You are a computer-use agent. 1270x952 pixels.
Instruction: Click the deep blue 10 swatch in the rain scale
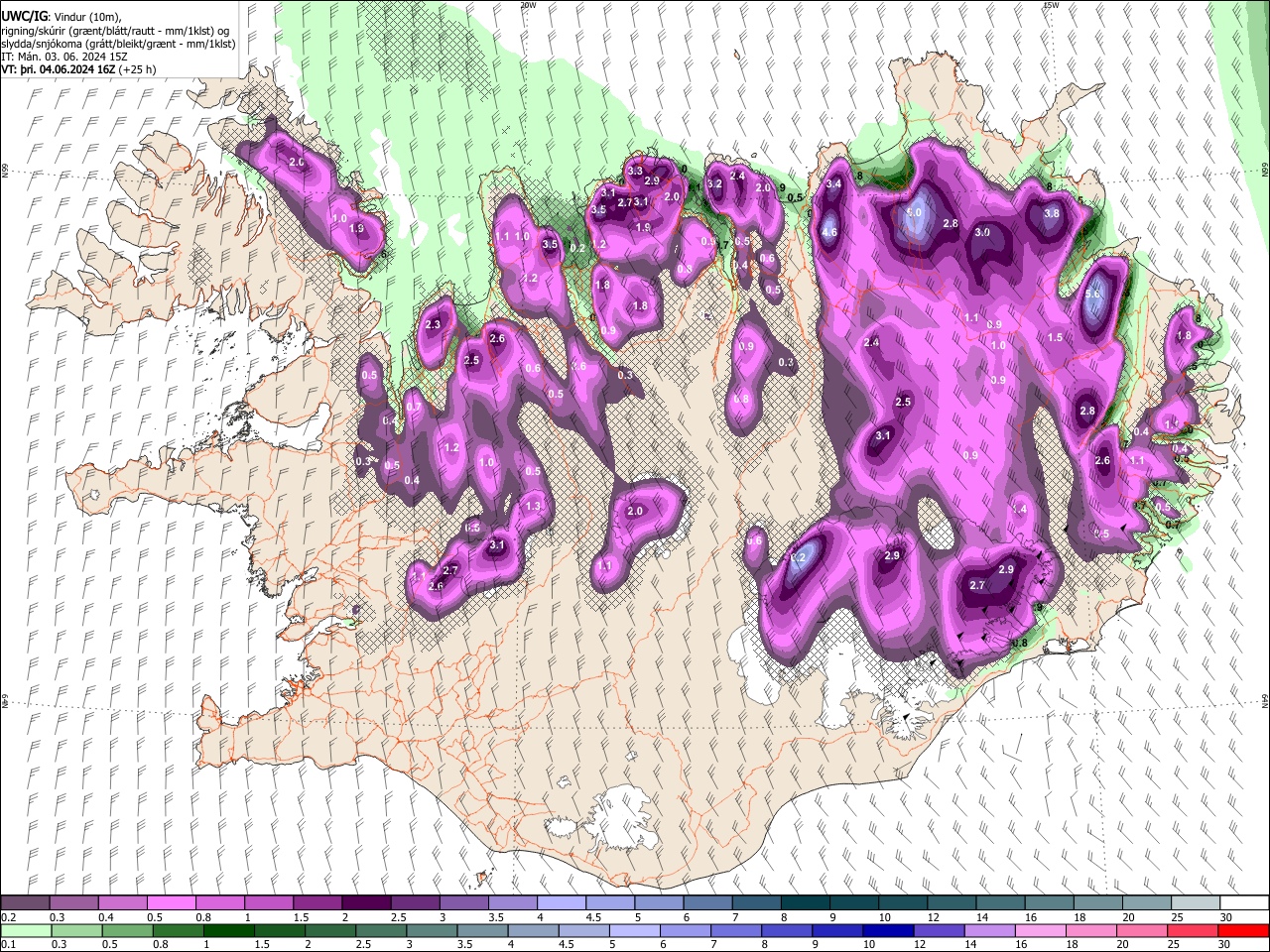point(887,930)
